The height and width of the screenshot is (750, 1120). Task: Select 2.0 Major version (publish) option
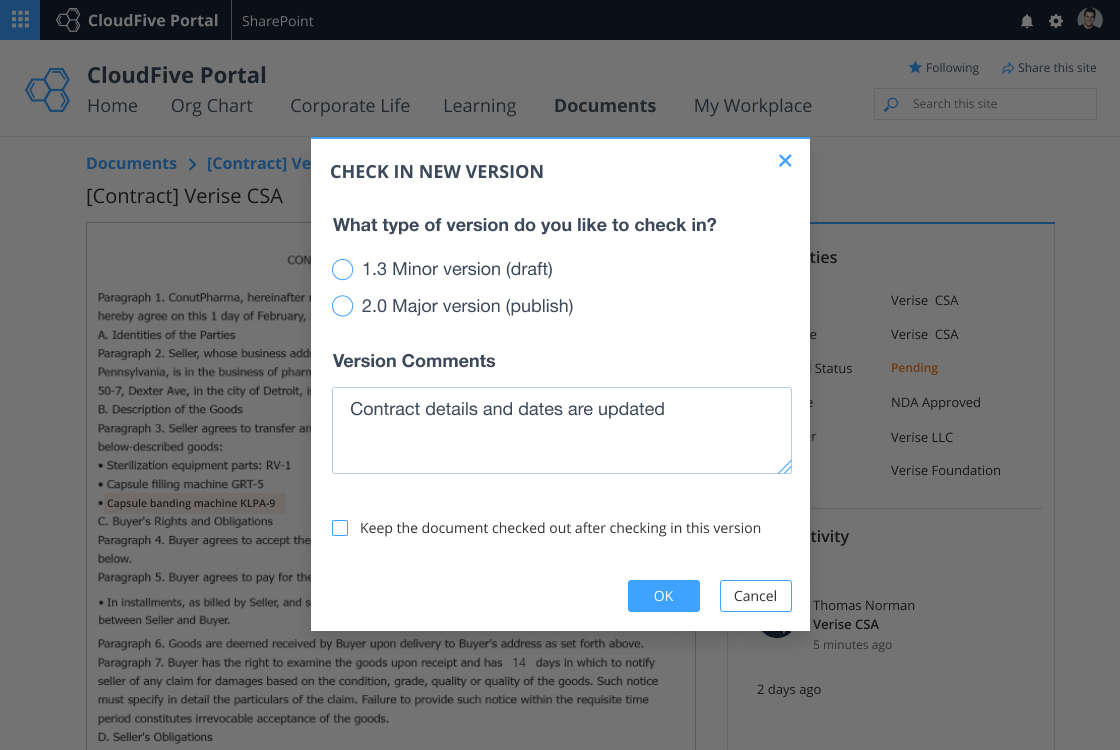pos(343,306)
